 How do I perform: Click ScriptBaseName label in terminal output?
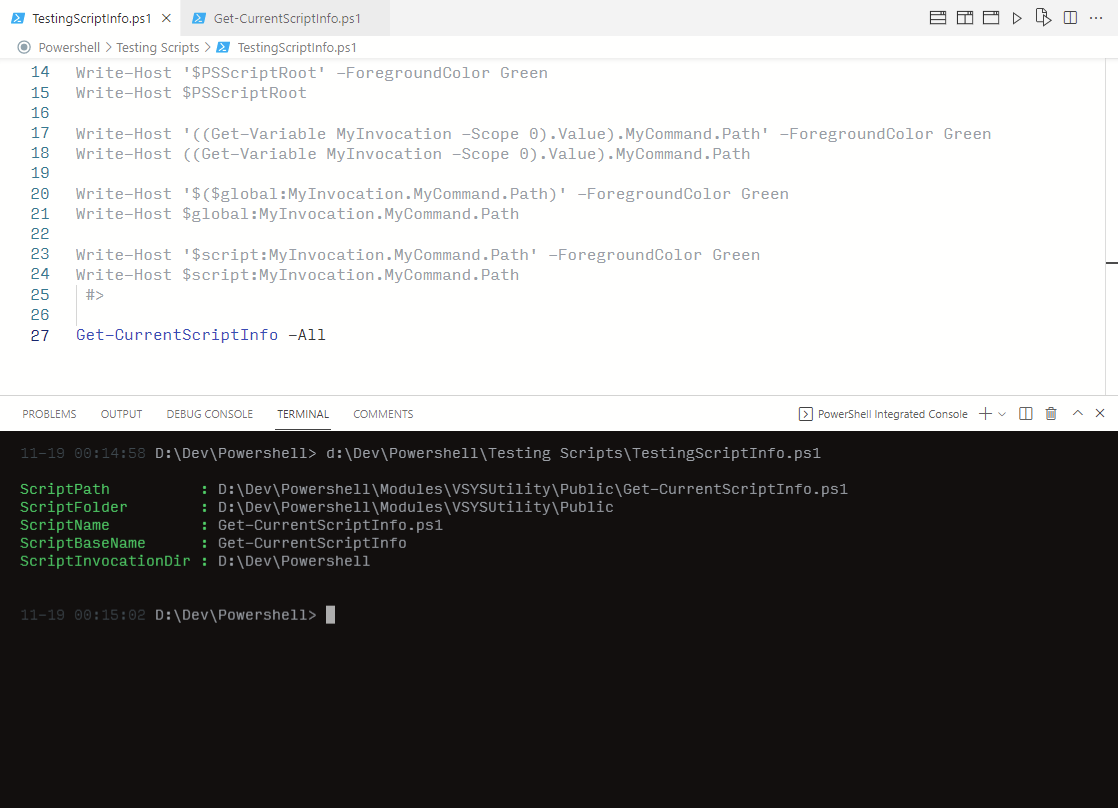pyautogui.click(x=83, y=543)
